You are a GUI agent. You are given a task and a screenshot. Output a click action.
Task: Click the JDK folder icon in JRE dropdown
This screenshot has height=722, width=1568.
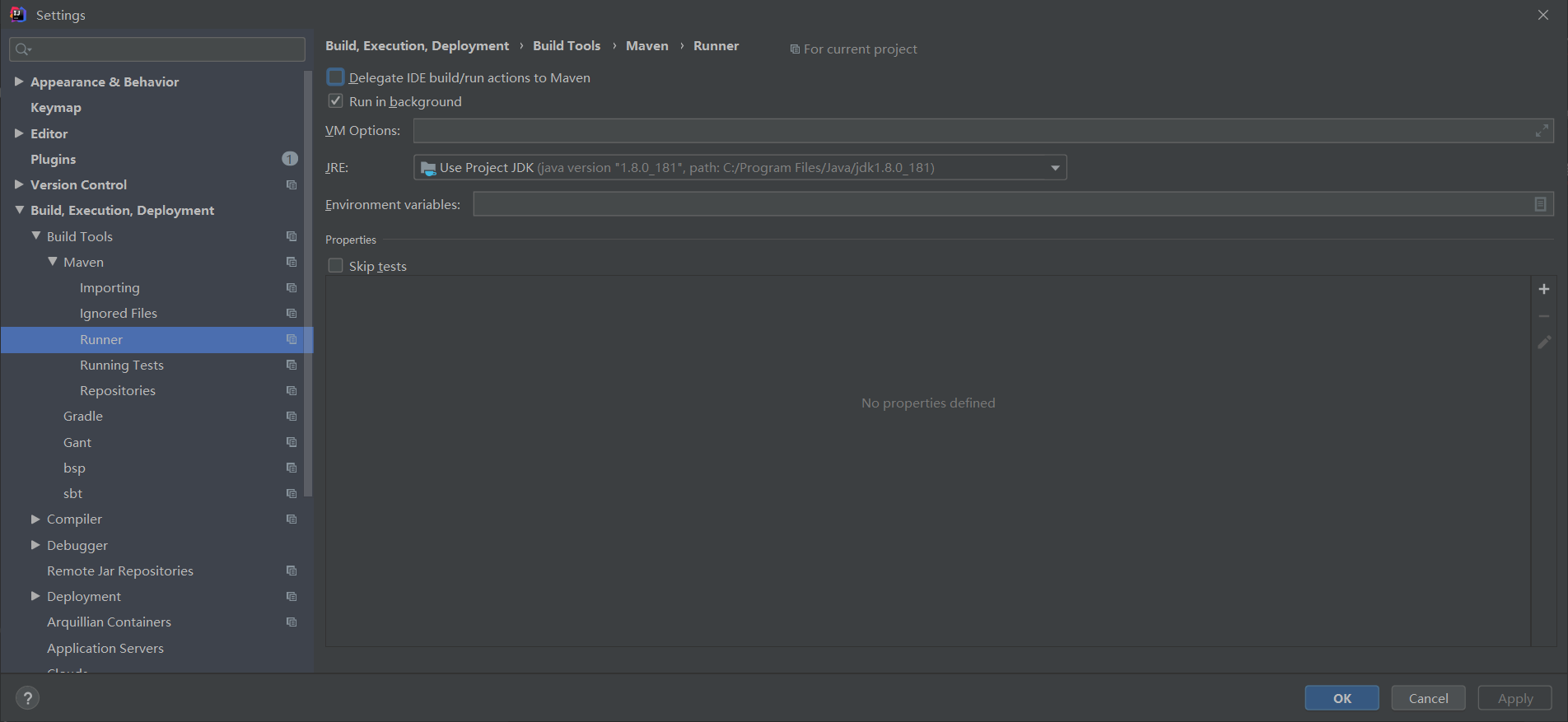[428, 168]
